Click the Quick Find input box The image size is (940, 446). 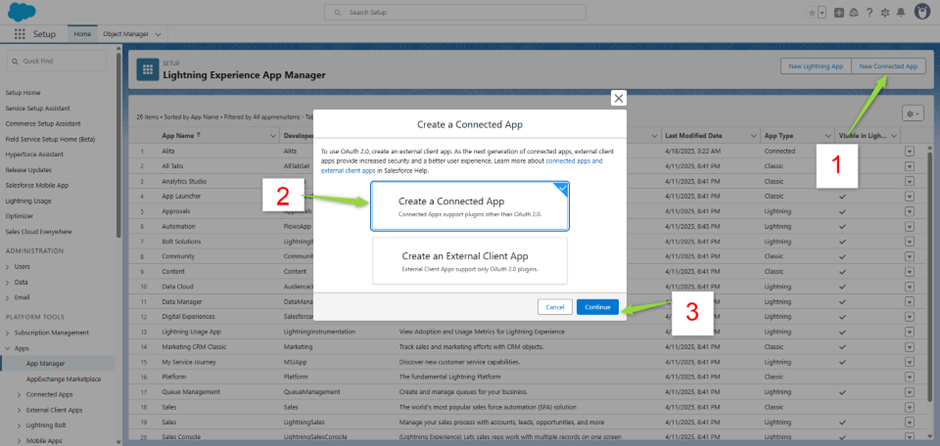pyautogui.click(x=56, y=61)
